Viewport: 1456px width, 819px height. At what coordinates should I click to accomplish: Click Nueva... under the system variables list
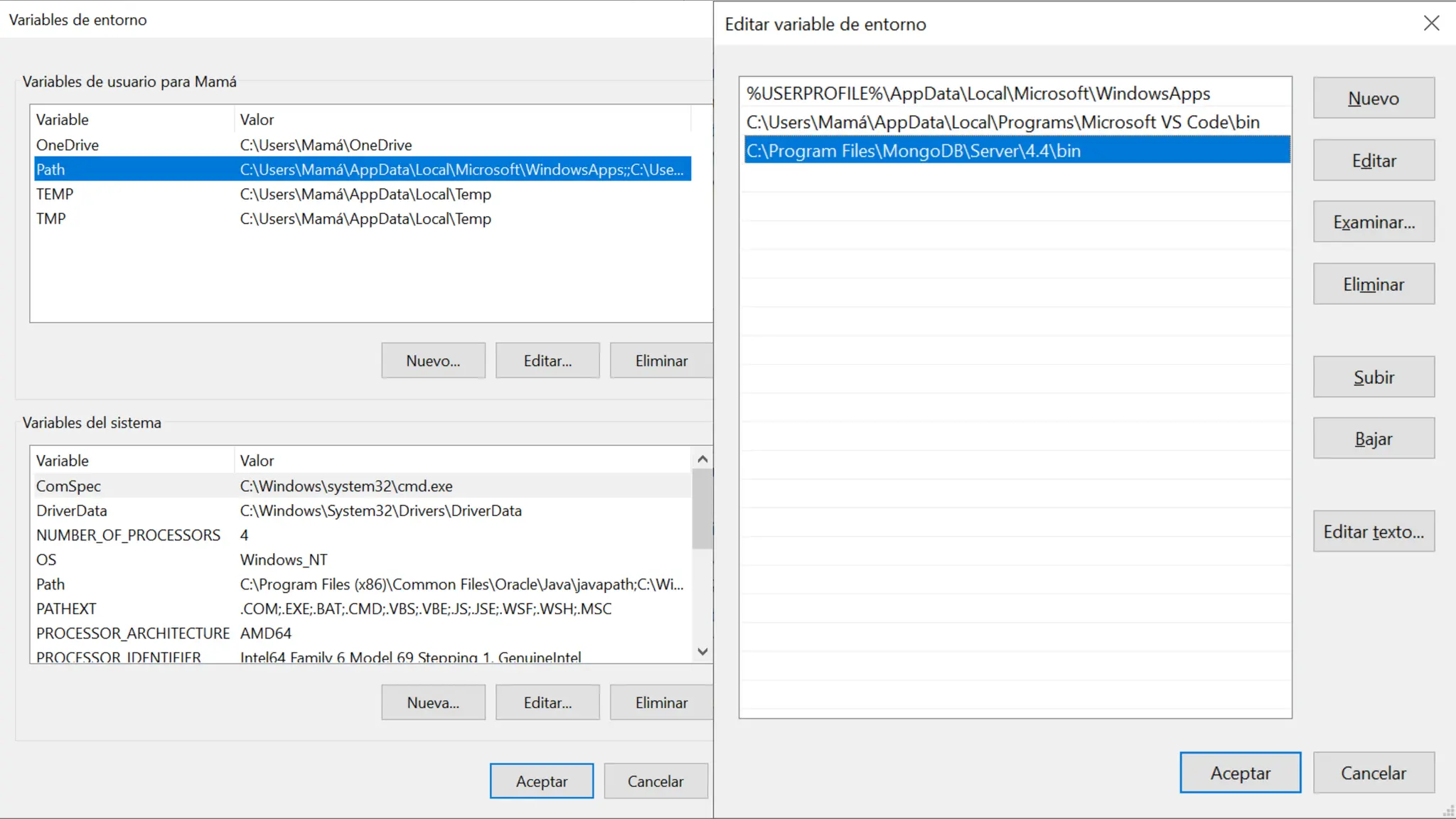pos(433,702)
